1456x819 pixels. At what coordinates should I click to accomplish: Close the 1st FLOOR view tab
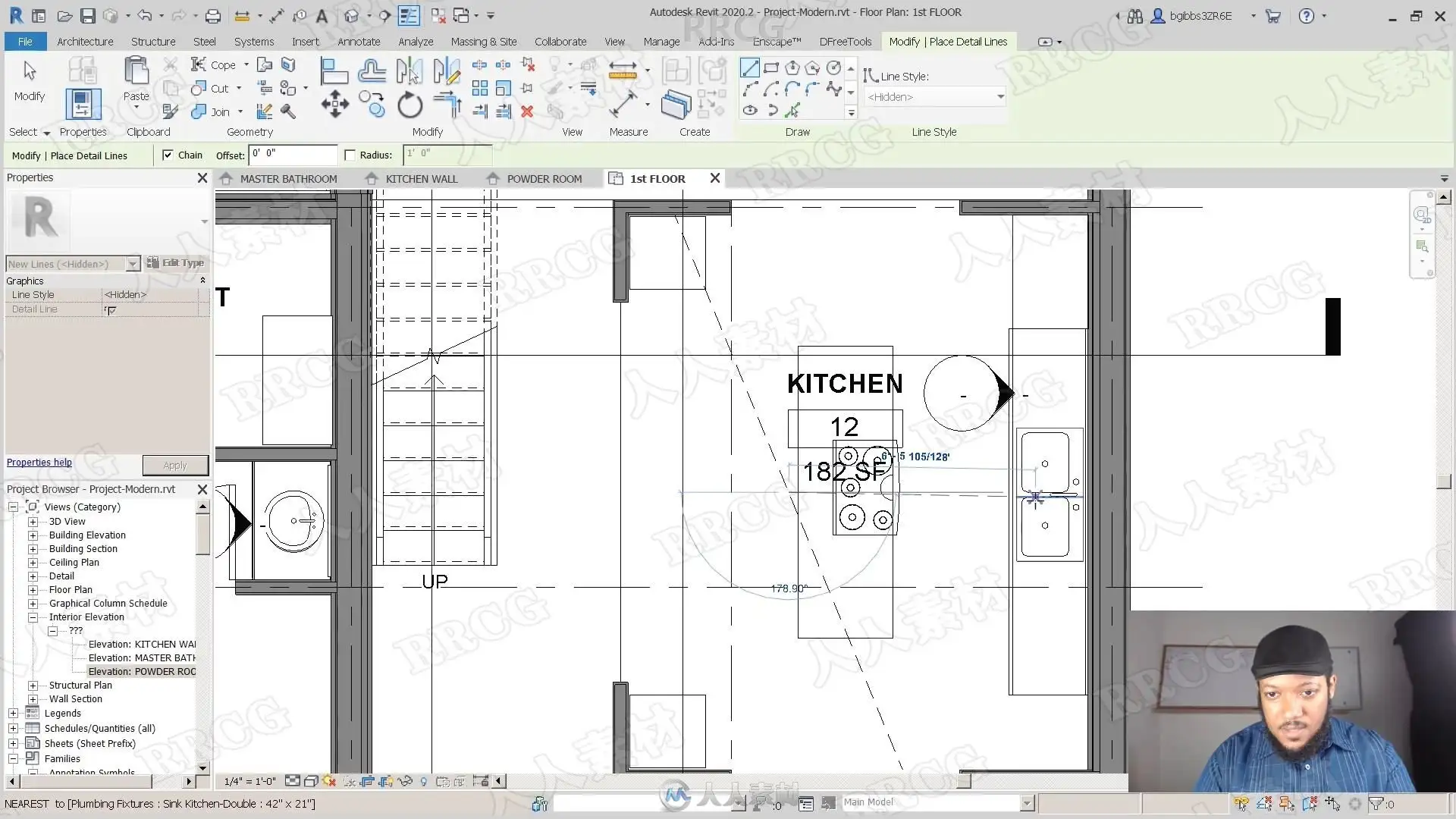714,178
